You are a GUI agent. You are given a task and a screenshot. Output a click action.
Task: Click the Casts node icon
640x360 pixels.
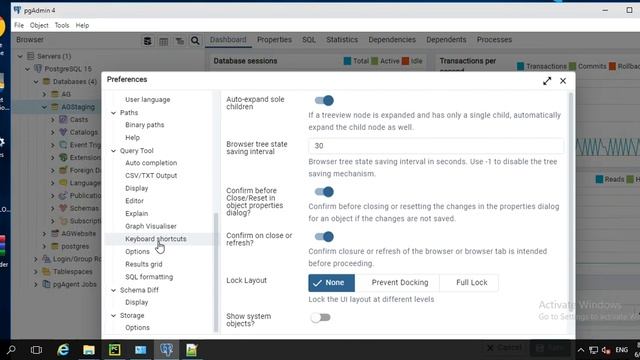63,120
